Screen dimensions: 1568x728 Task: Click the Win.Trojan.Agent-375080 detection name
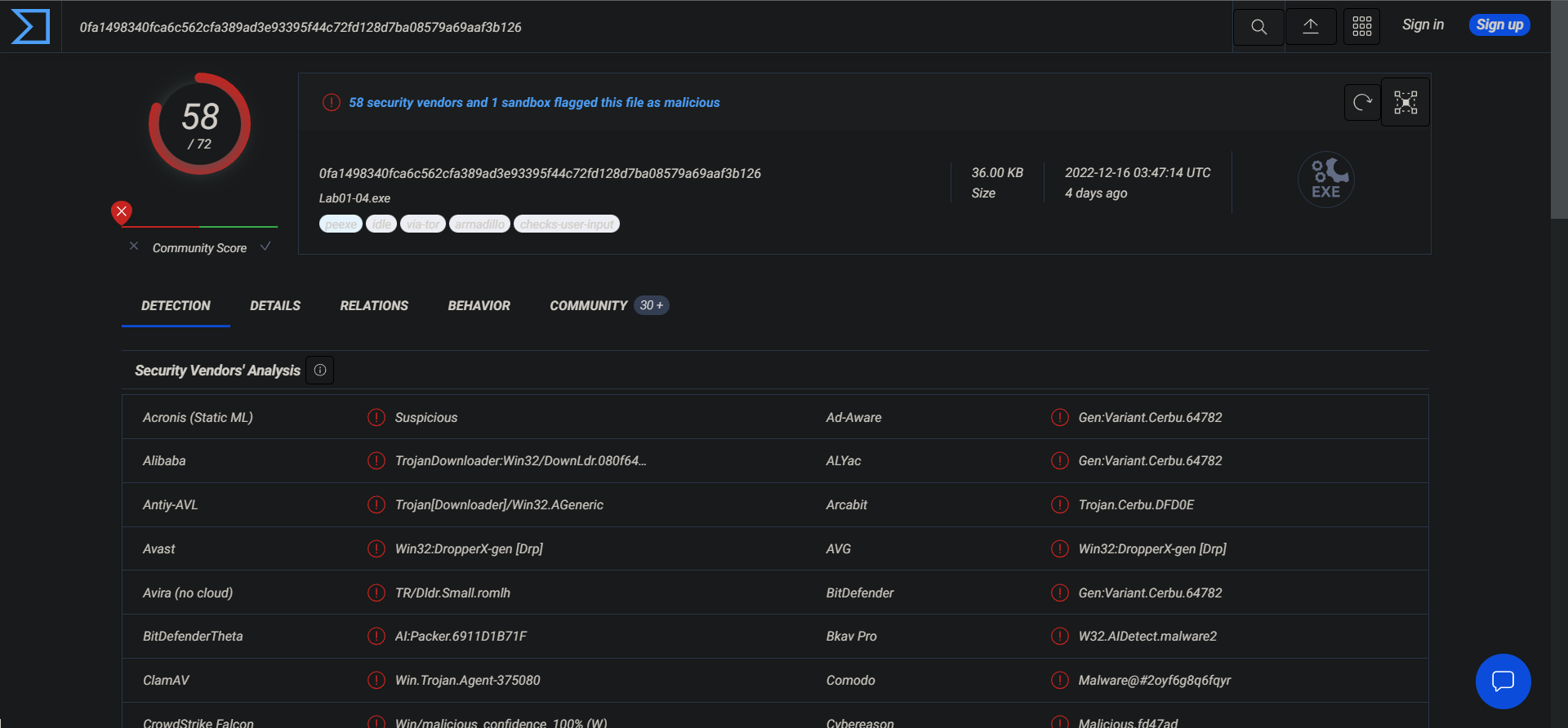(467, 681)
